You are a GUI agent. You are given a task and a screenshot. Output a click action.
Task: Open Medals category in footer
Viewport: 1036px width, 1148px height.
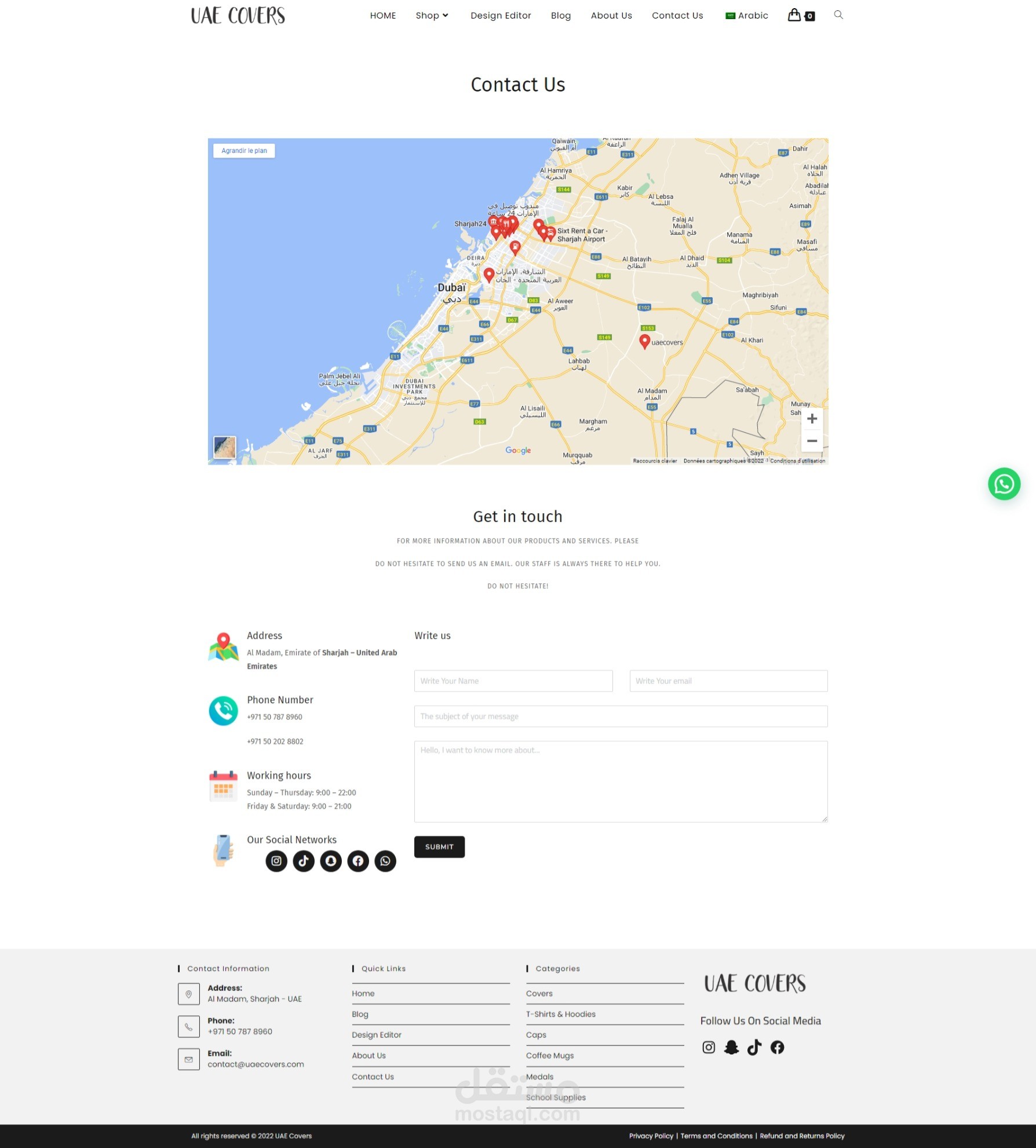[539, 1077]
